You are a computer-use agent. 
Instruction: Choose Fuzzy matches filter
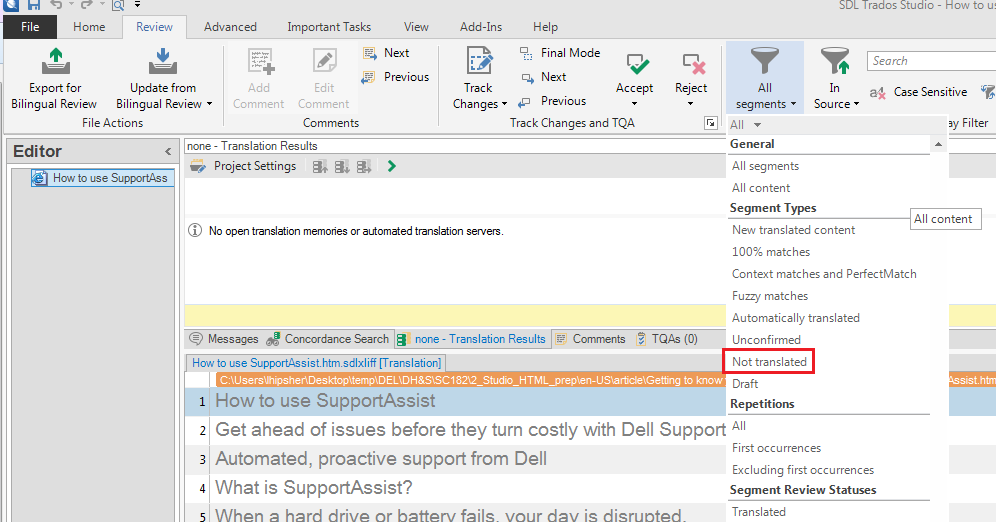click(x=770, y=296)
